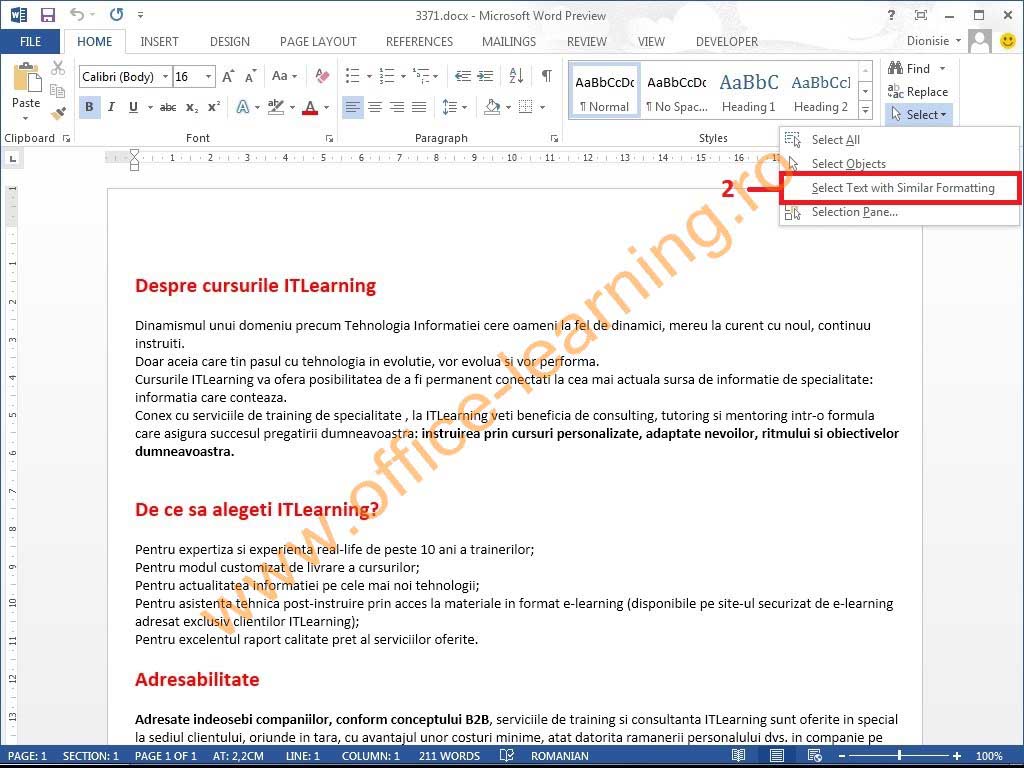Open the FILE tab
Viewport: 1024px width, 768px height.
31,42
